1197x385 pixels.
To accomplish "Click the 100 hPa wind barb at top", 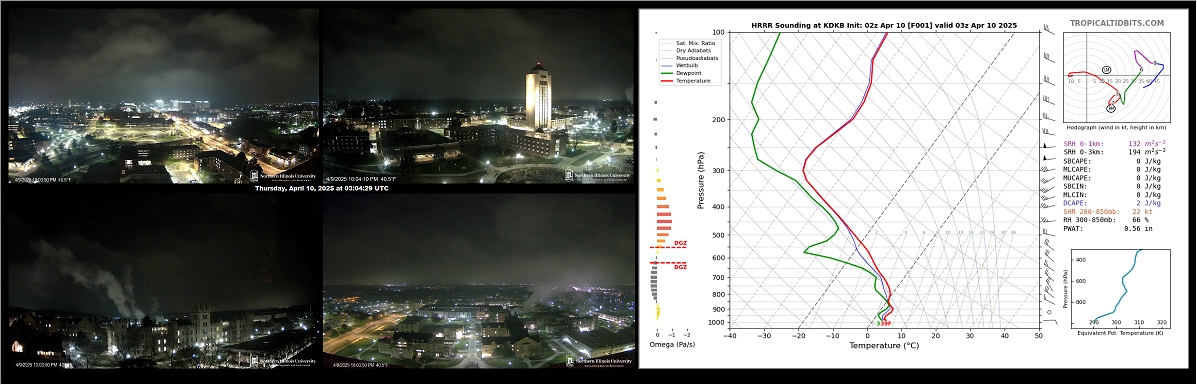I will (1050, 29).
